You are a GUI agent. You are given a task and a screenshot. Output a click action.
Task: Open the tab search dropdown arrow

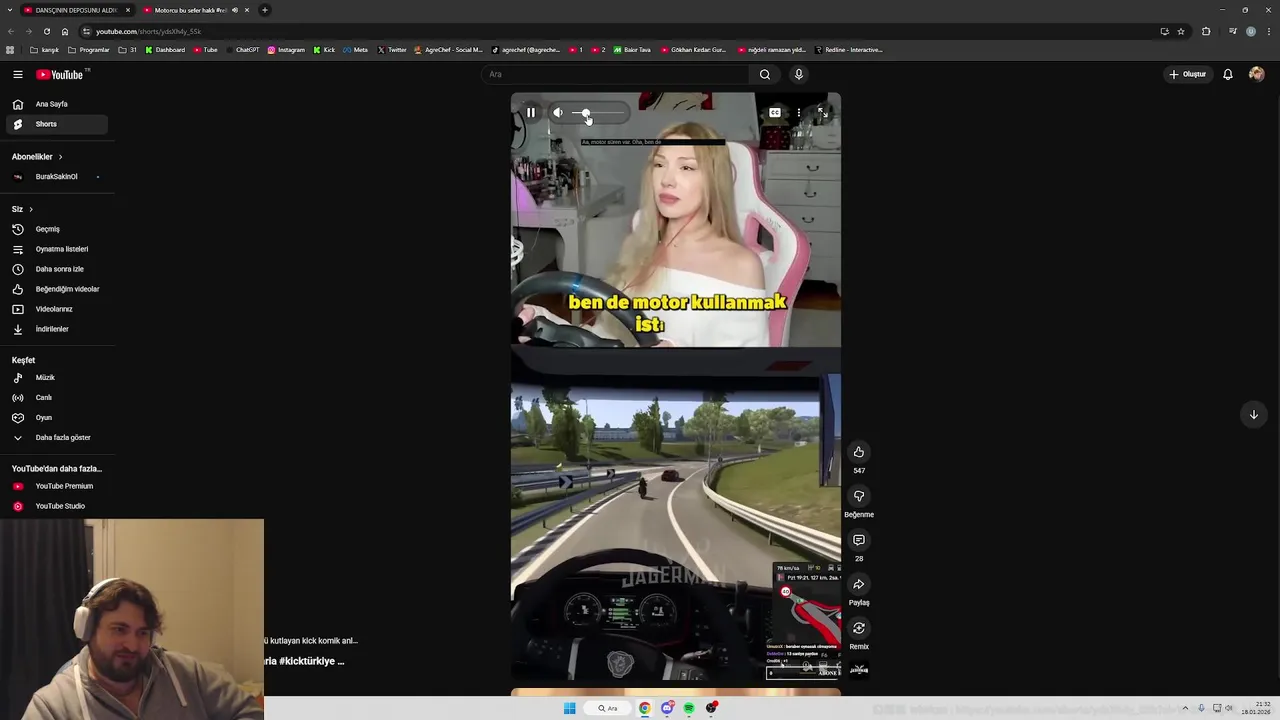pos(9,10)
